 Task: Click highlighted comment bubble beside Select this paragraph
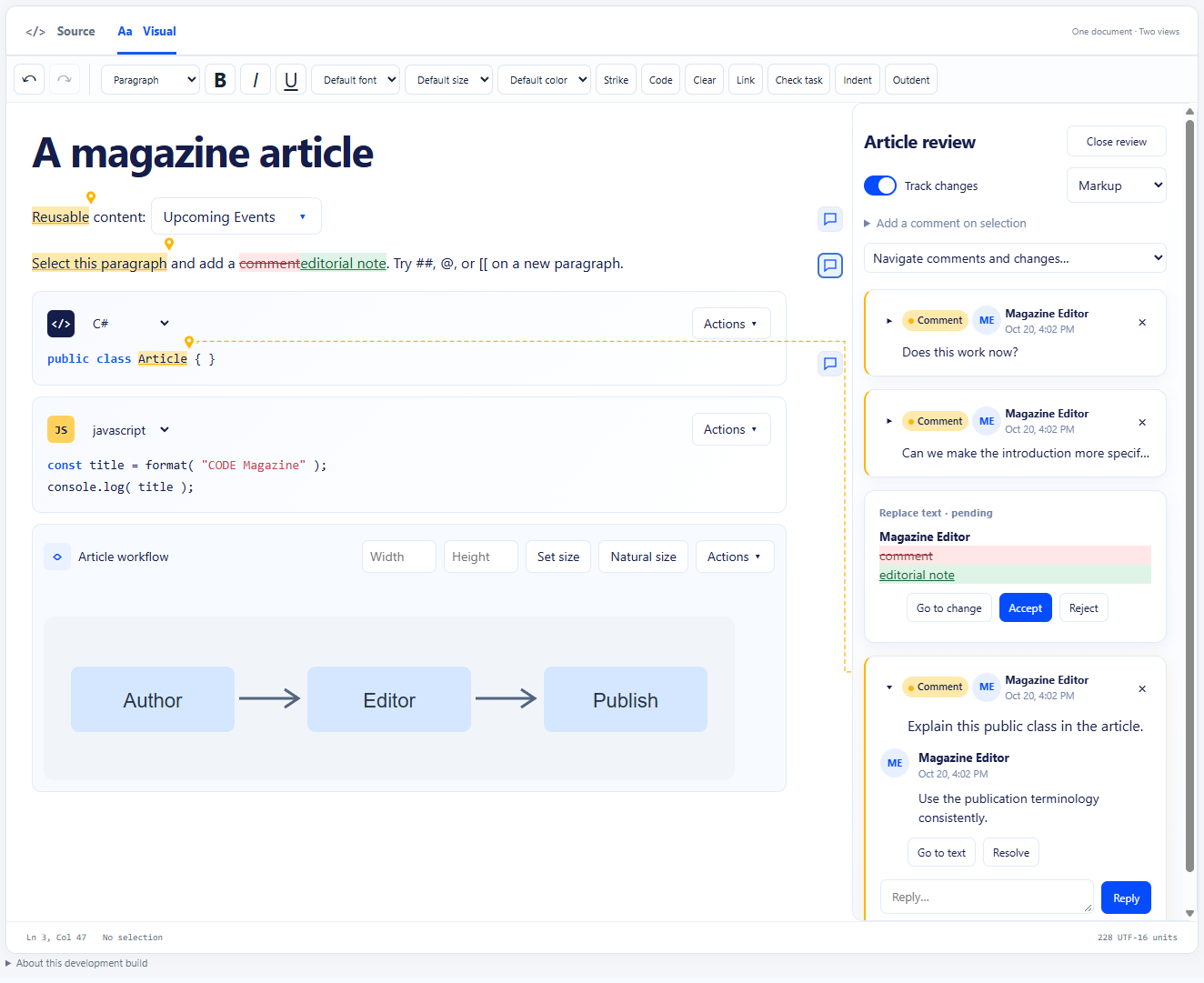[x=830, y=266]
